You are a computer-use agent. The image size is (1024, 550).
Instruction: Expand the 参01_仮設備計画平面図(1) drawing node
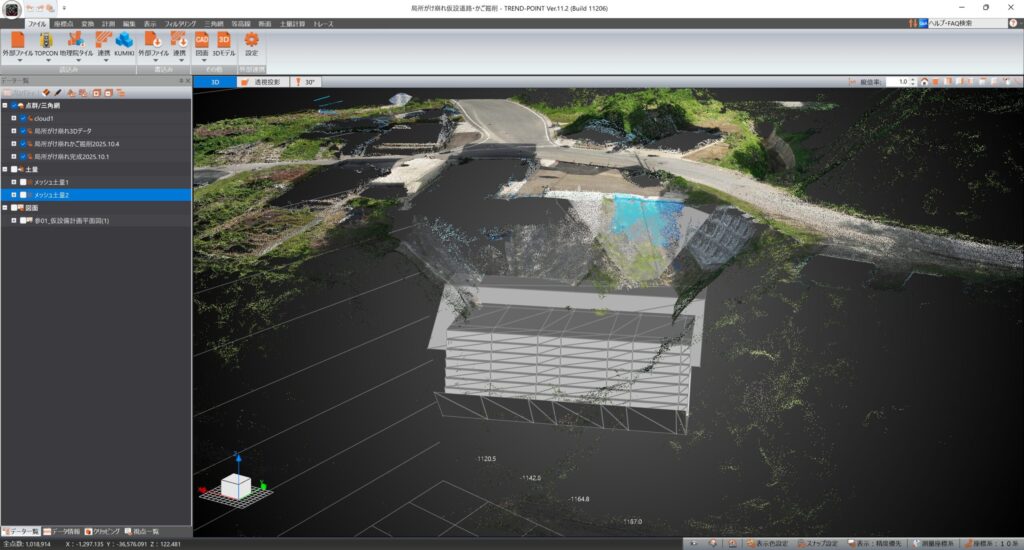(13, 221)
